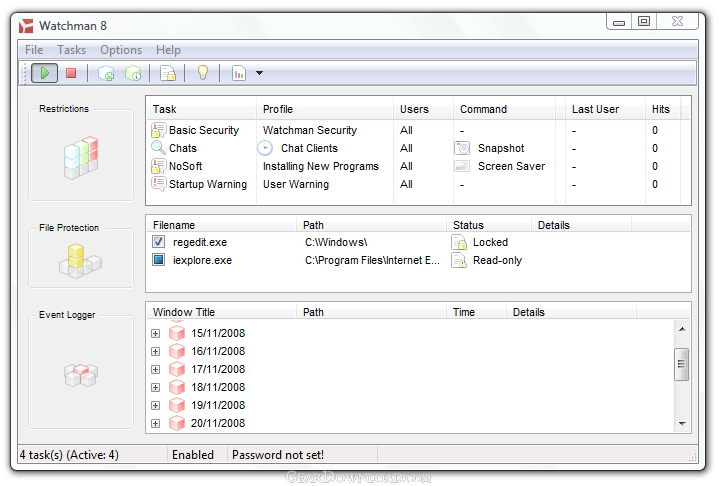Click the C:\Windows\ path cell
Image resolution: width=719 pixels, height=486 pixels.
click(336, 242)
